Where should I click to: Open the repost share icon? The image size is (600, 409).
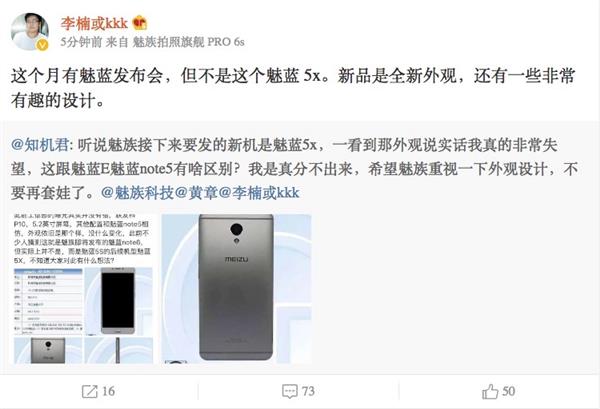[x=90, y=391]
